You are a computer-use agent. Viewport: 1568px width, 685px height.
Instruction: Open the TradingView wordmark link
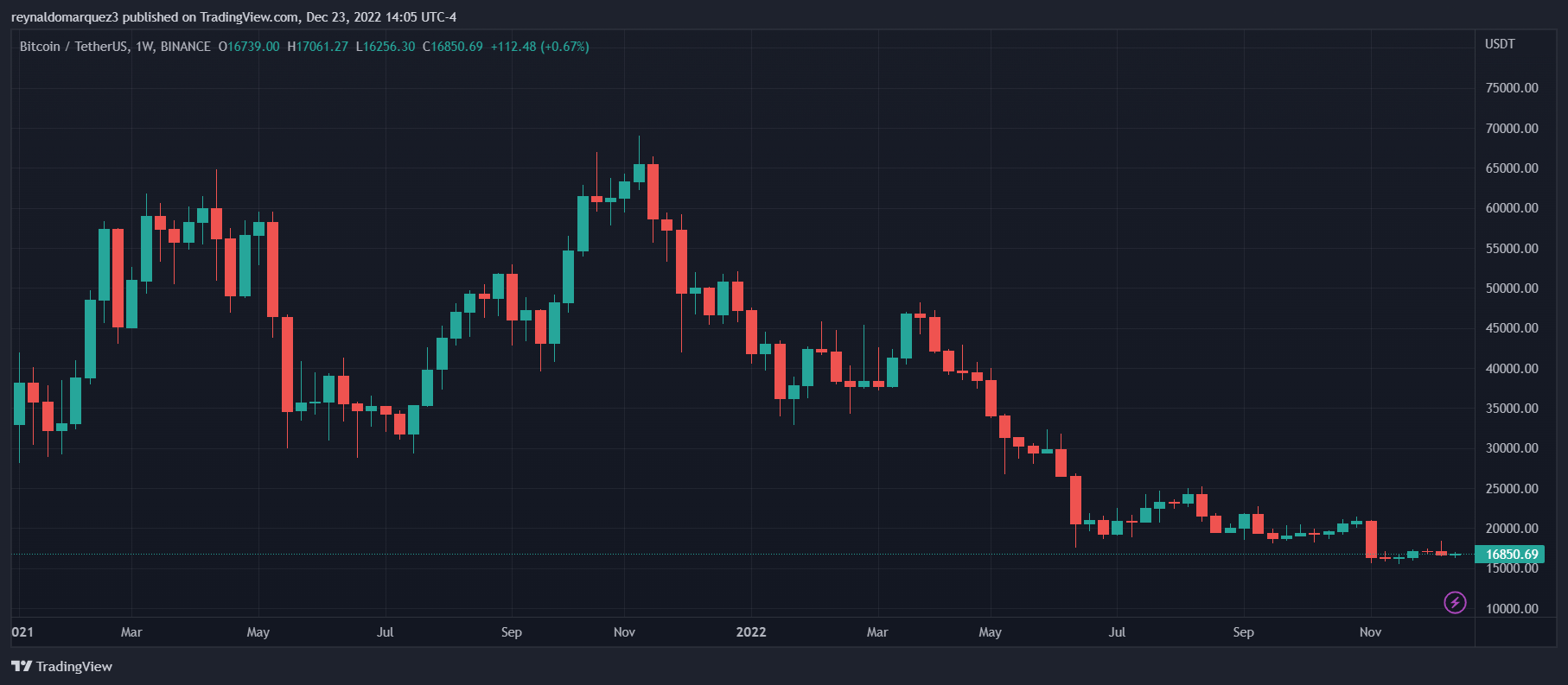tap(74, 666)
